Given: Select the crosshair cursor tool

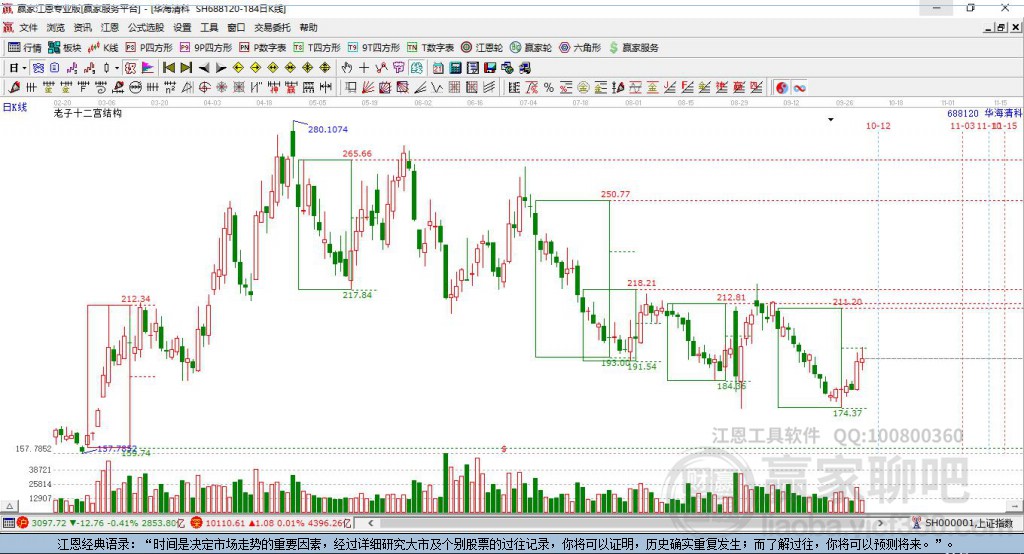Looking at the screenshot, I should tap(364, 67).
